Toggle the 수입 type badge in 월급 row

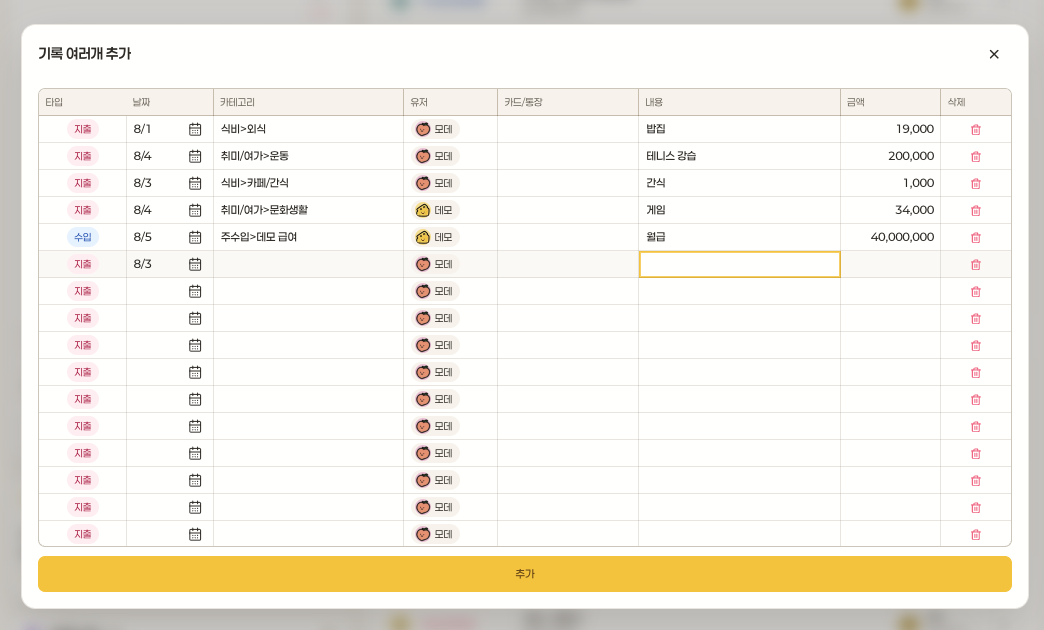click(83, 237)
